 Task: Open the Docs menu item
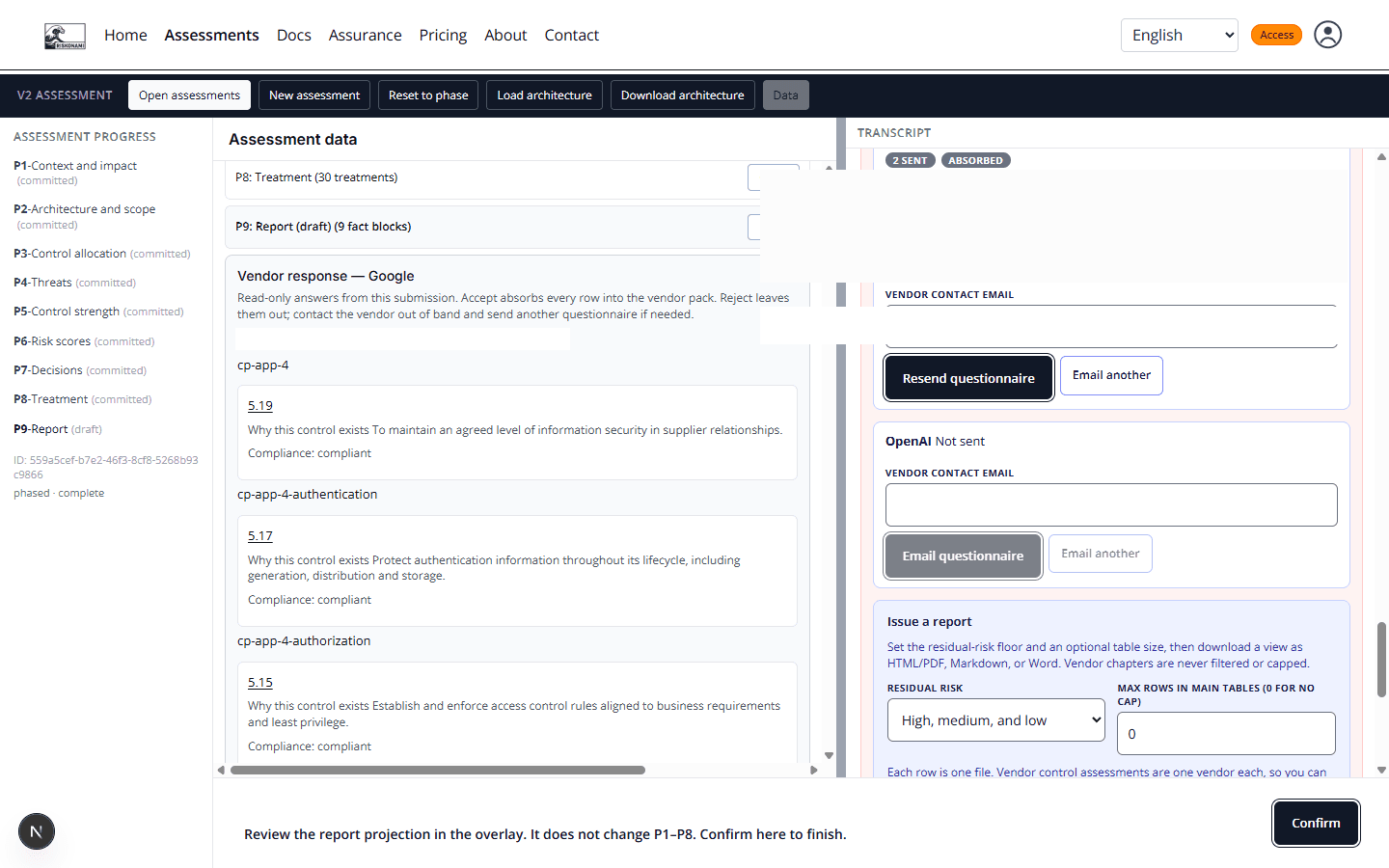click(294, 36)
